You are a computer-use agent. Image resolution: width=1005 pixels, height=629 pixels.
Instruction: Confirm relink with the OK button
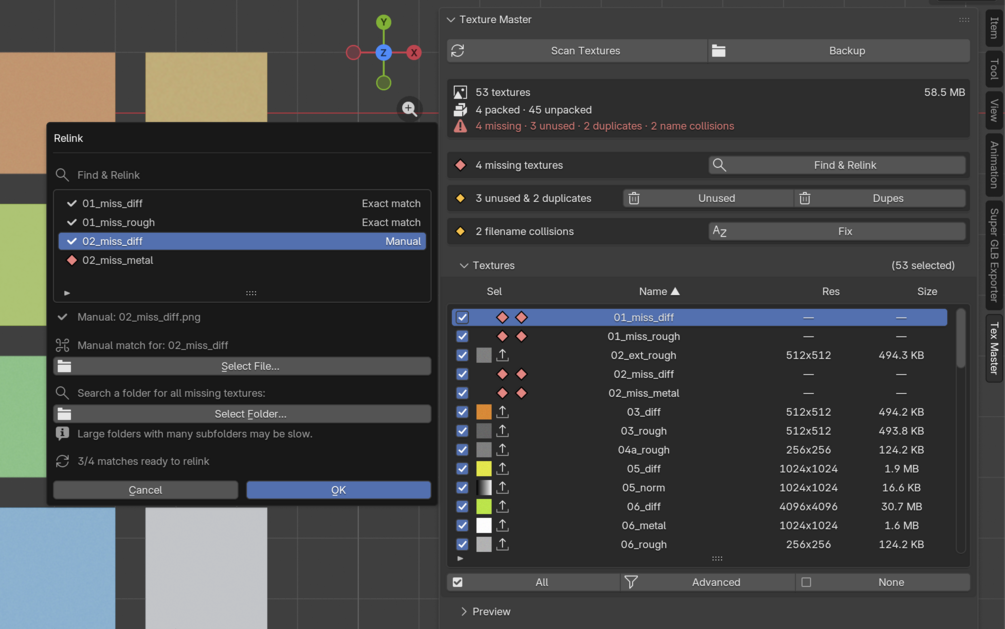click(x=338, y=490)
